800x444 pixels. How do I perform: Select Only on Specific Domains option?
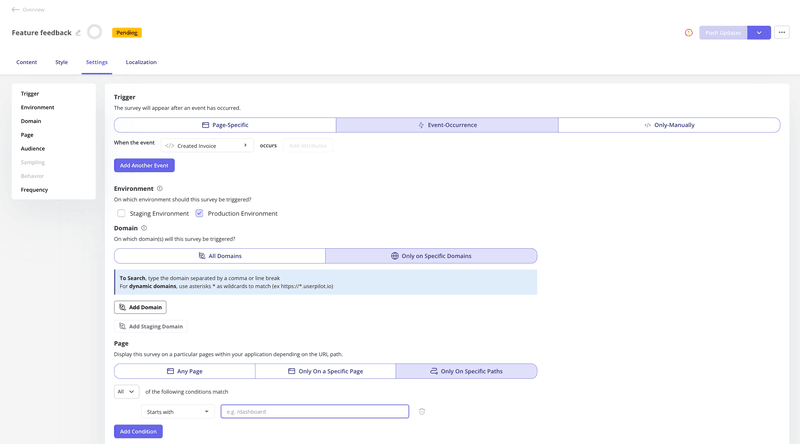(x=431, y=256)
